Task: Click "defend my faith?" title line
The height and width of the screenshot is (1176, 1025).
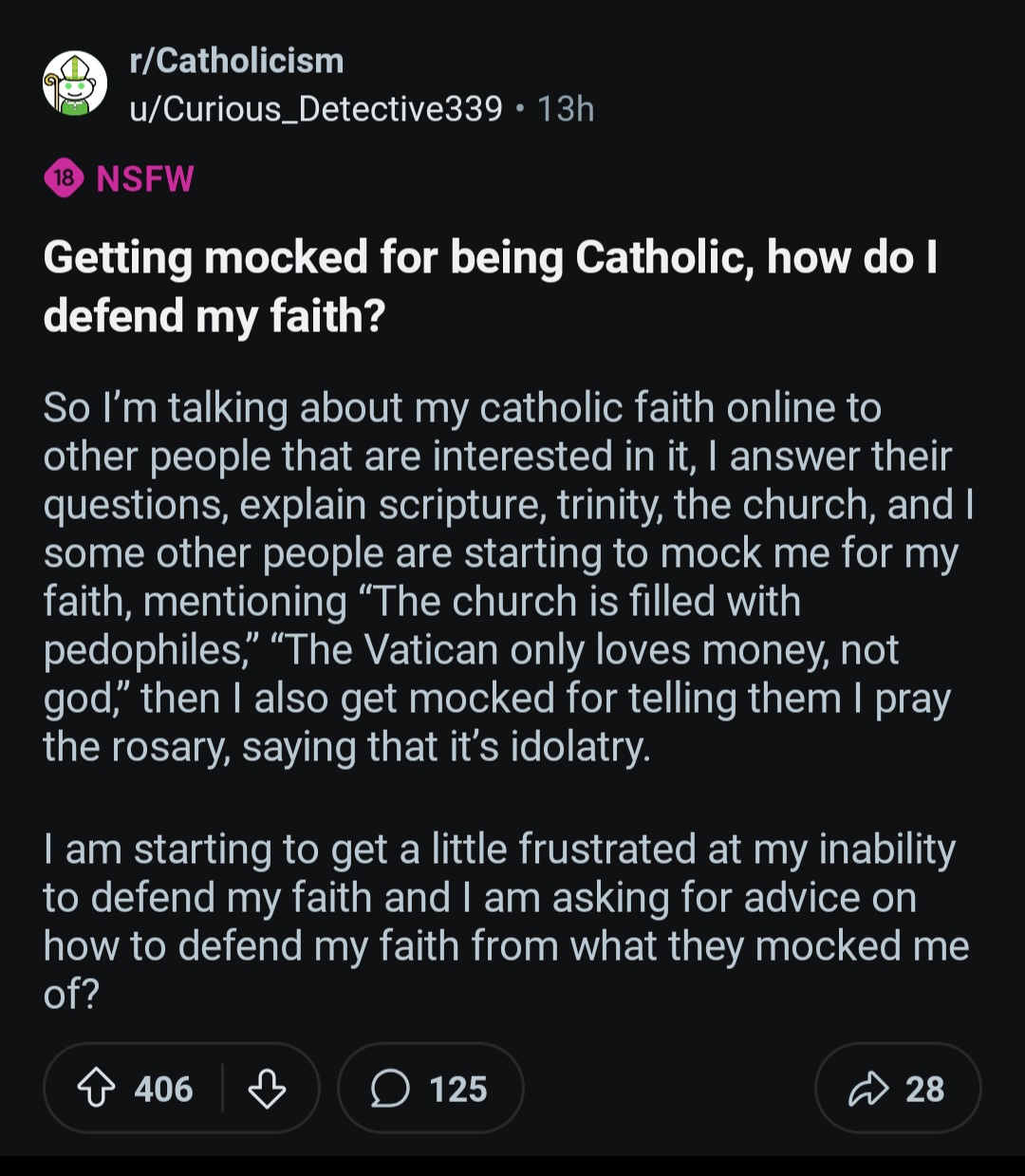Action: point(214,316)
